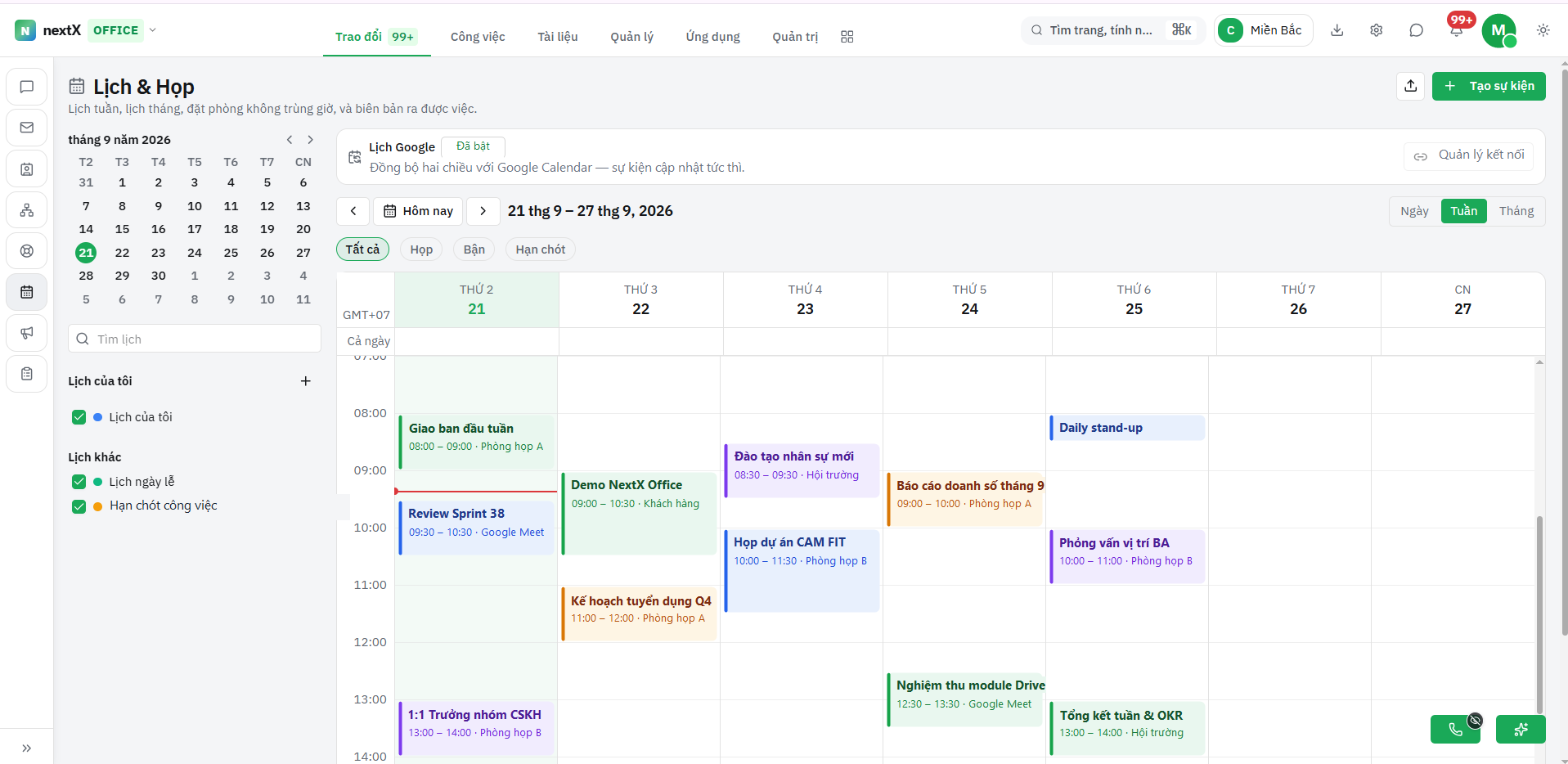Screen dimensions: 1568x764
Task: Open the contacts icon in left sidebar
Action: pyautogui.click(x=27, y=169)
